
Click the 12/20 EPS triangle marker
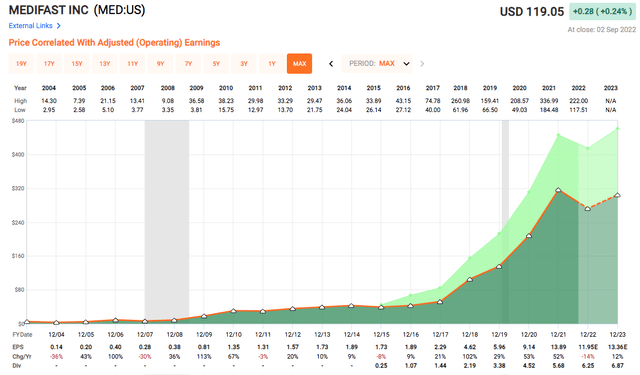(529, 235)
